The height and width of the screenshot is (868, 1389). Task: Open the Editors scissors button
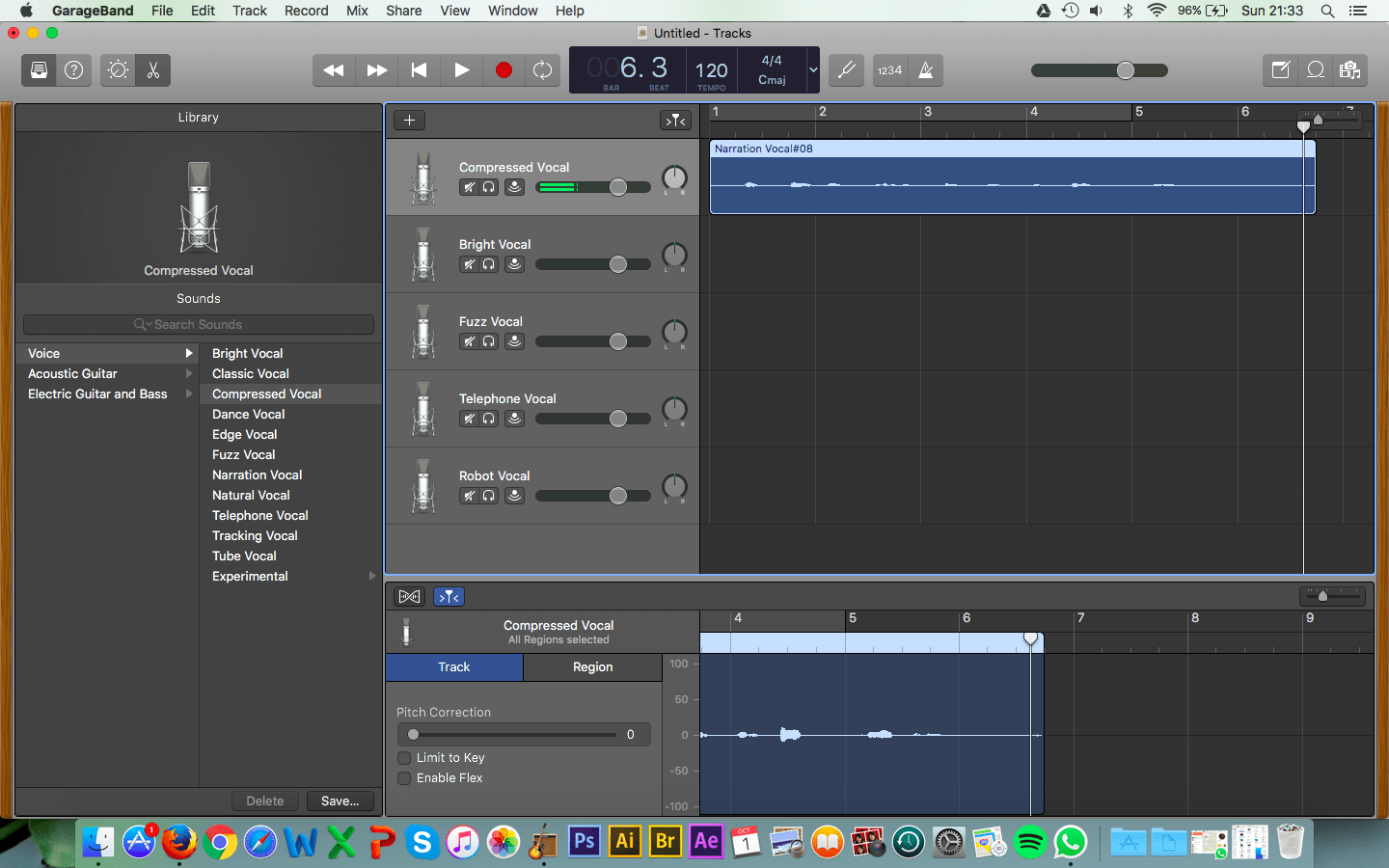[153, 70]
